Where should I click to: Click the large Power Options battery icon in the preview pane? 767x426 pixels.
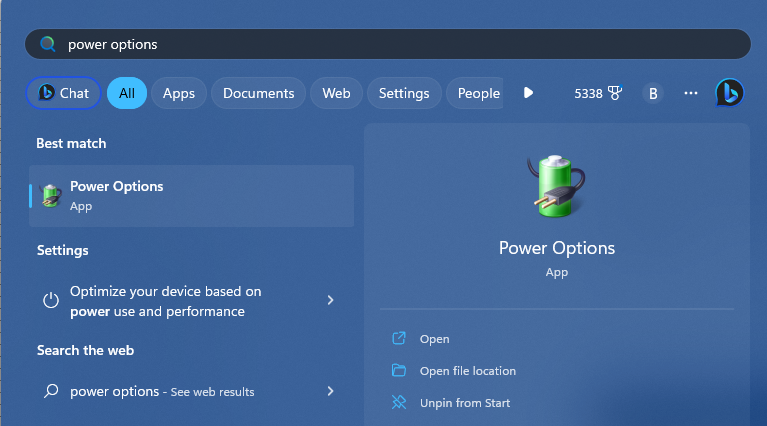tap(556, 186)
